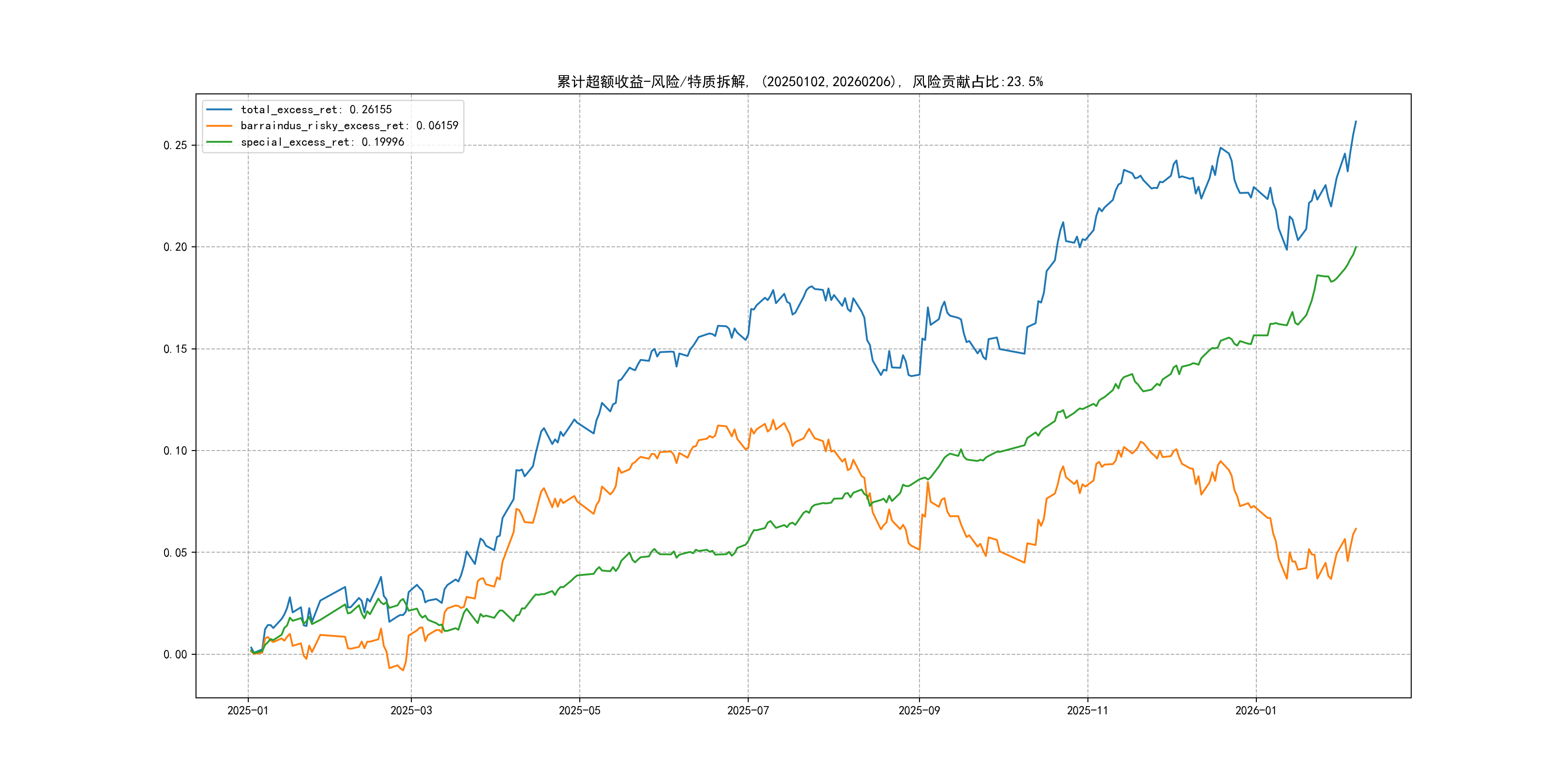
Task: Click the 0.10 y-axis tick label
Action: pyautogui.click(x=175, y=451)
